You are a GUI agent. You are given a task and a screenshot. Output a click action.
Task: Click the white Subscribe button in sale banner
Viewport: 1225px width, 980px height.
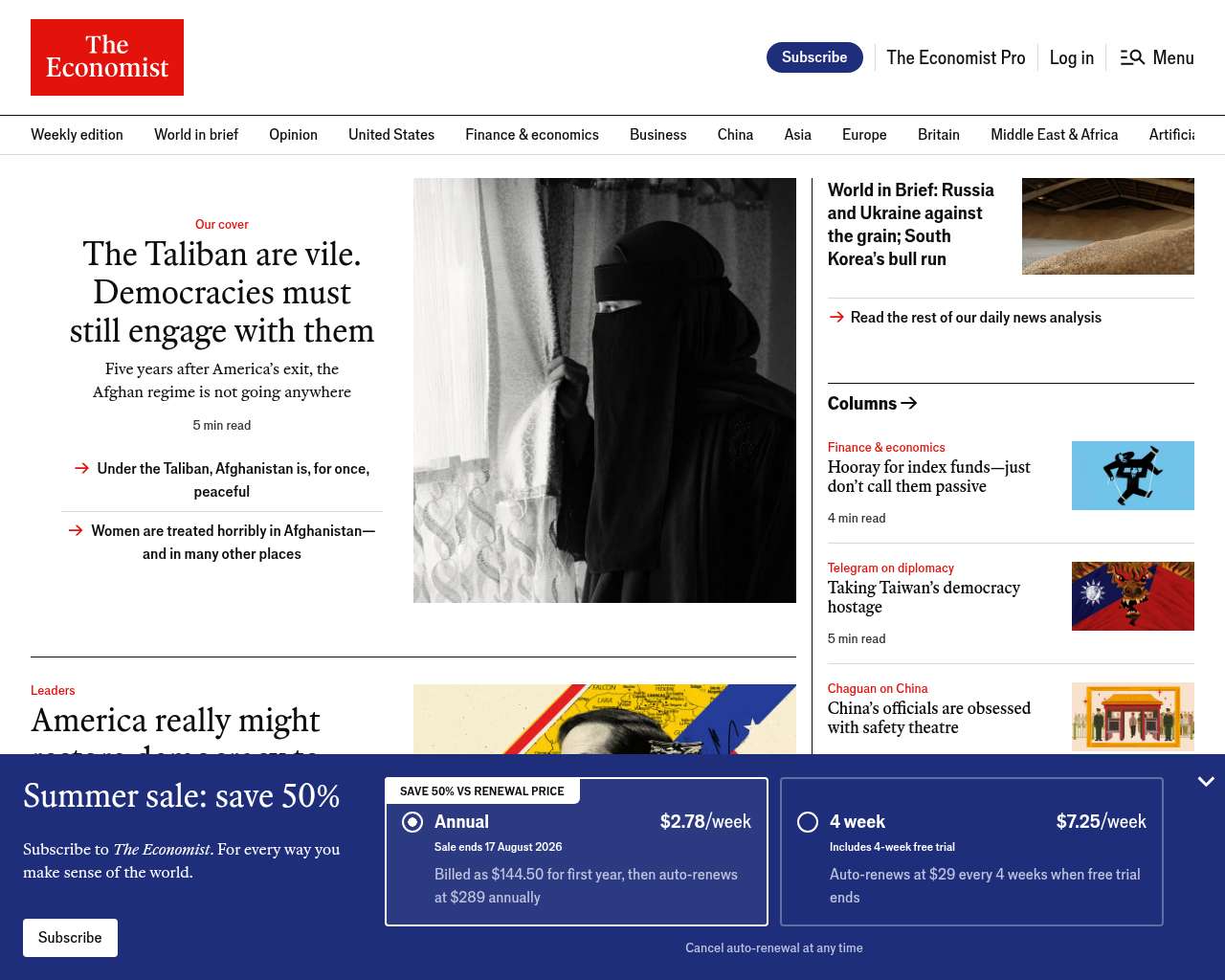[70, 938]
